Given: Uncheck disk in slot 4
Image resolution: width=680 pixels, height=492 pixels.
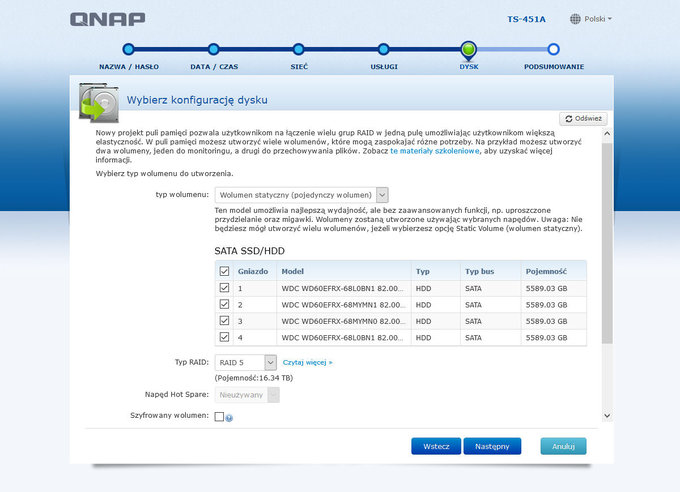Looking at the screenshot, I should pos(224,337).
